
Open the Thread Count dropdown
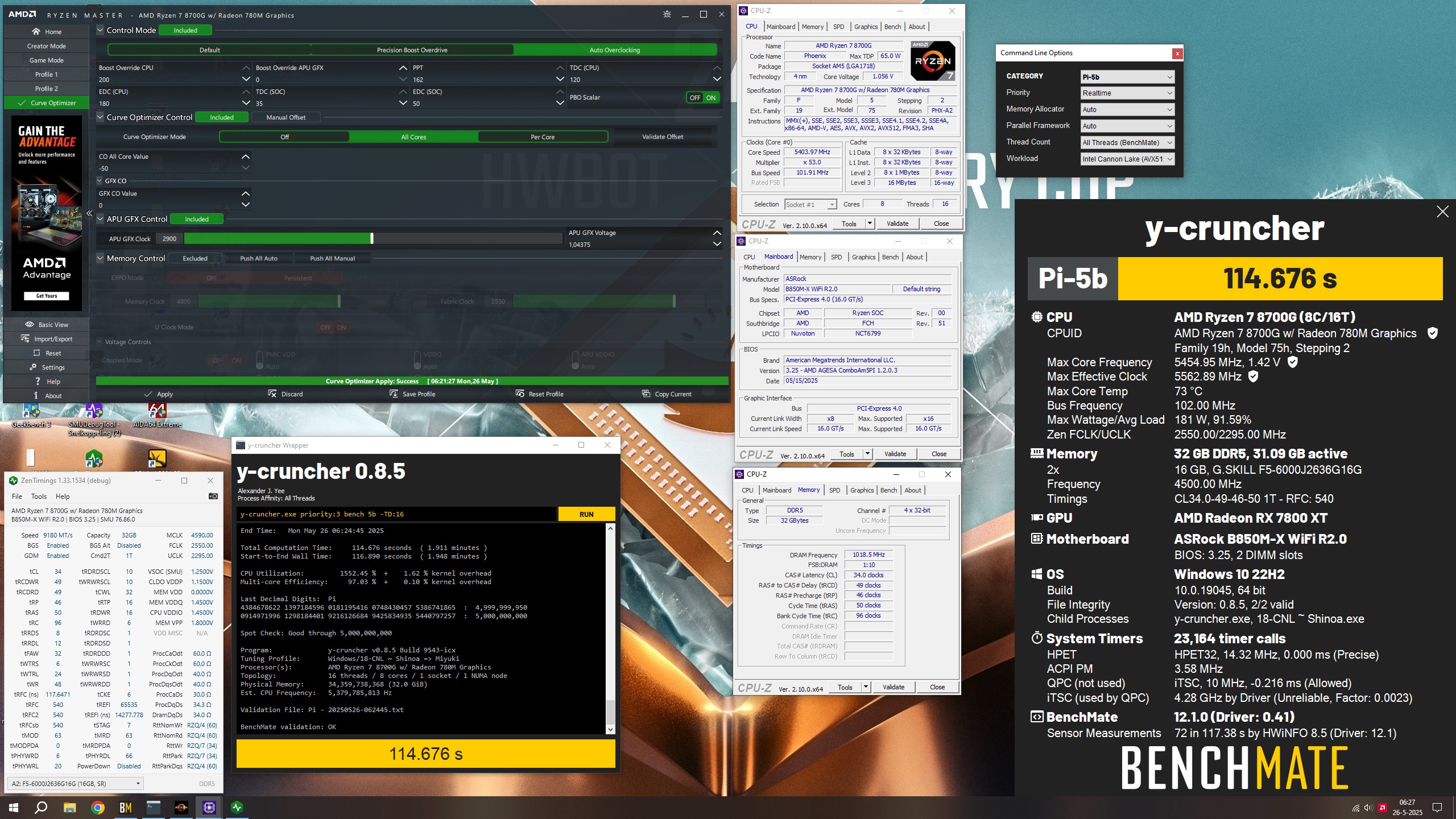(x=1127, y=143)
